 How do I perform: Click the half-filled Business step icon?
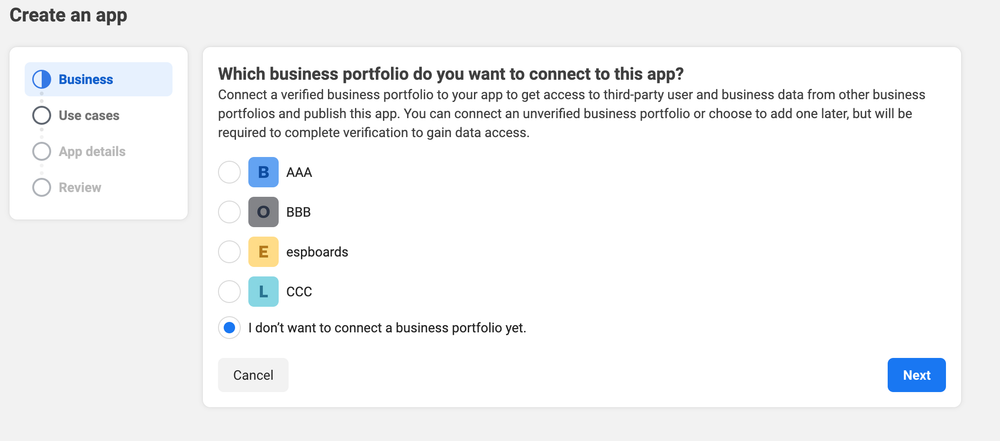click(x=41, y=79)
